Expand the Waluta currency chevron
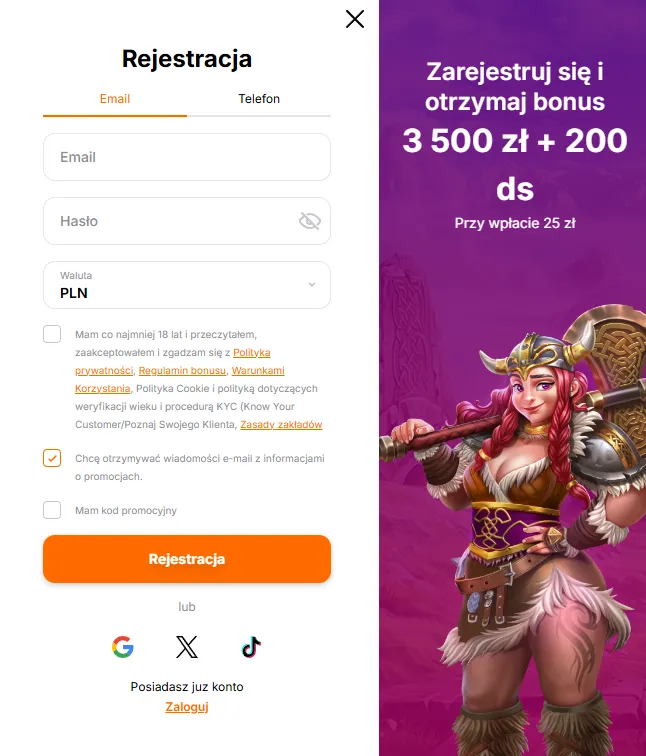The width and height of the screenshot is (646, 756). point(312,284)
